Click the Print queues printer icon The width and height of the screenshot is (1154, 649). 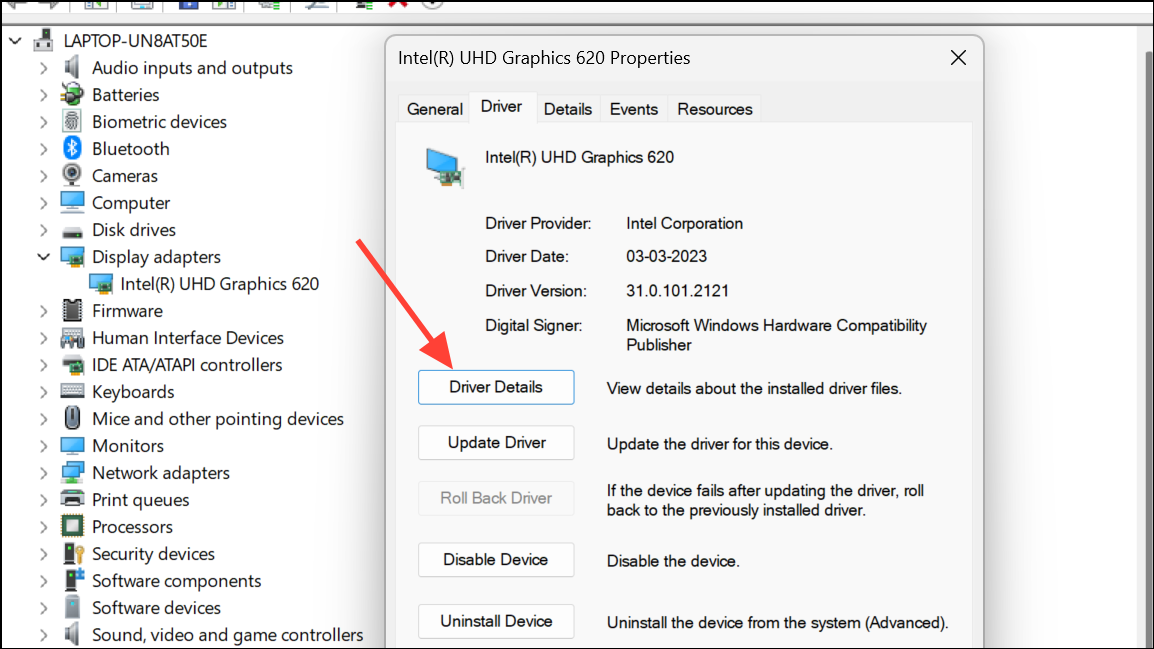coord(72,500)
